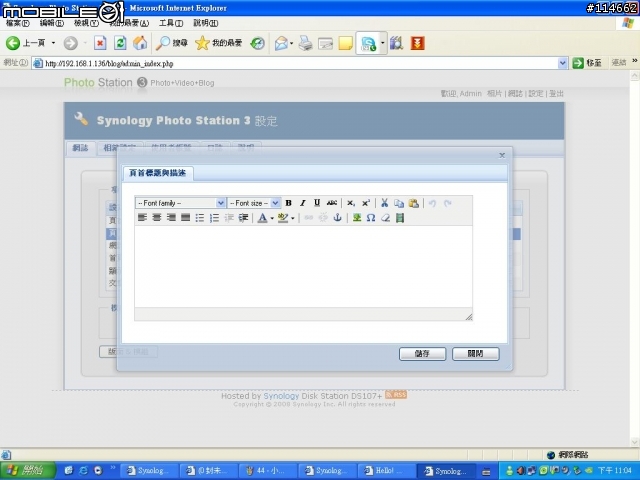The image size is (640, 480).
Task: Justify the text fully
Action: (x=185, y=218)
